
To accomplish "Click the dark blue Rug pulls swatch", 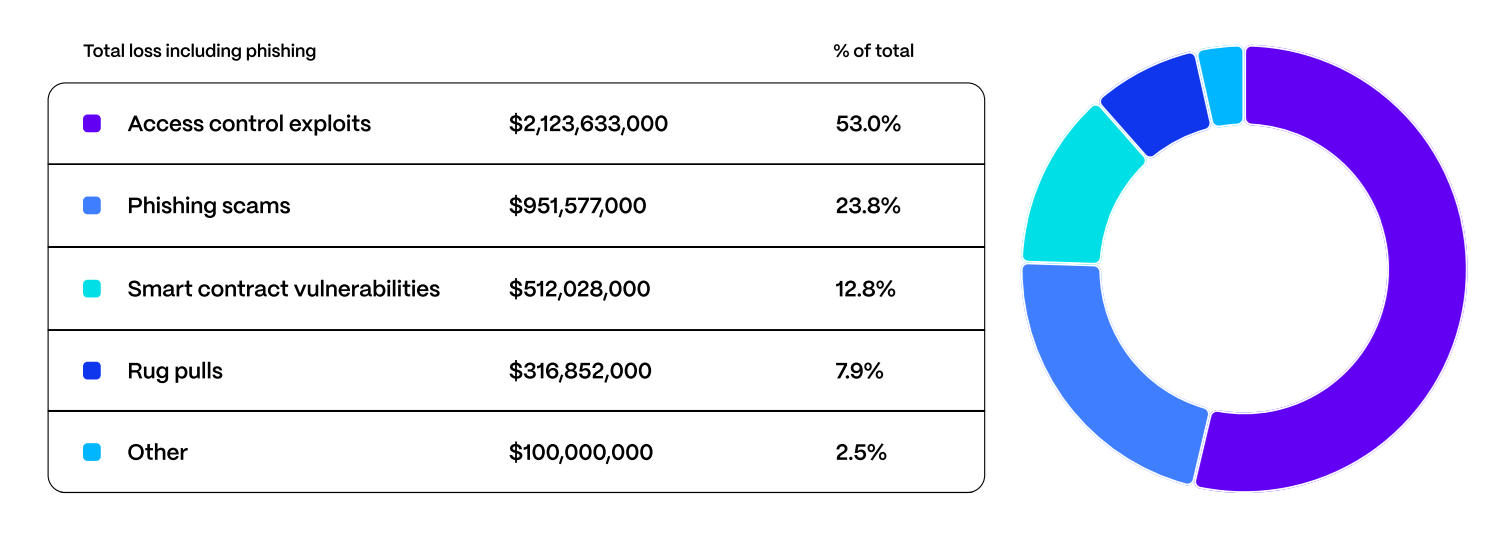I will click(92, 371).
